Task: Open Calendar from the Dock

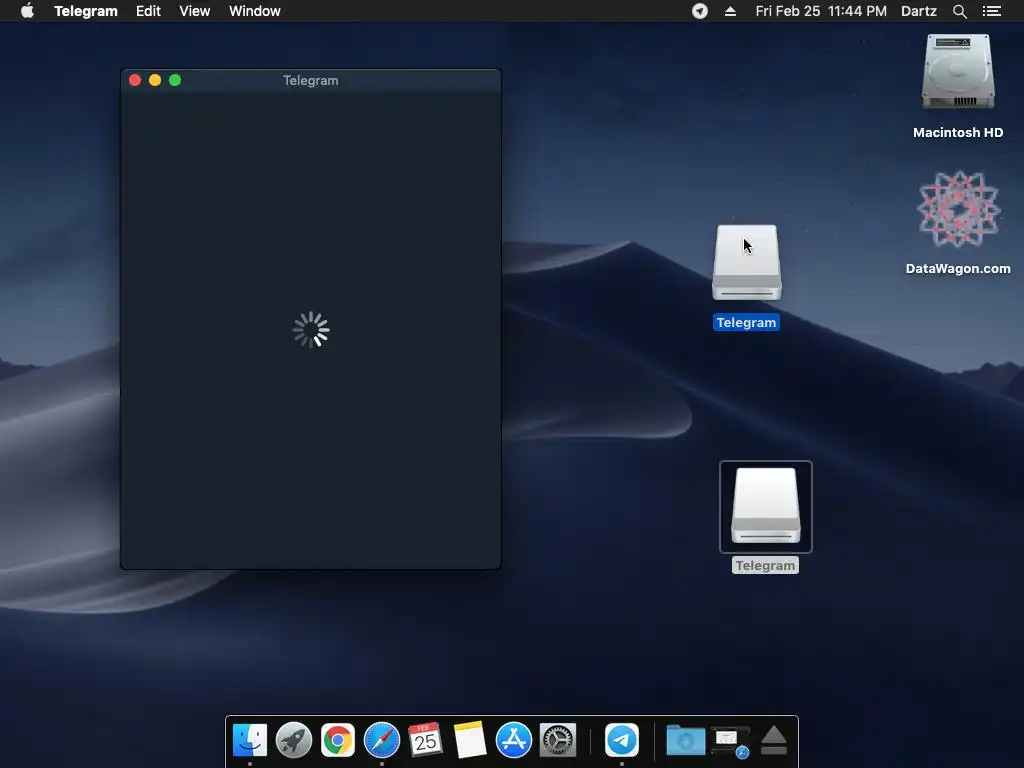Action: 425,740
